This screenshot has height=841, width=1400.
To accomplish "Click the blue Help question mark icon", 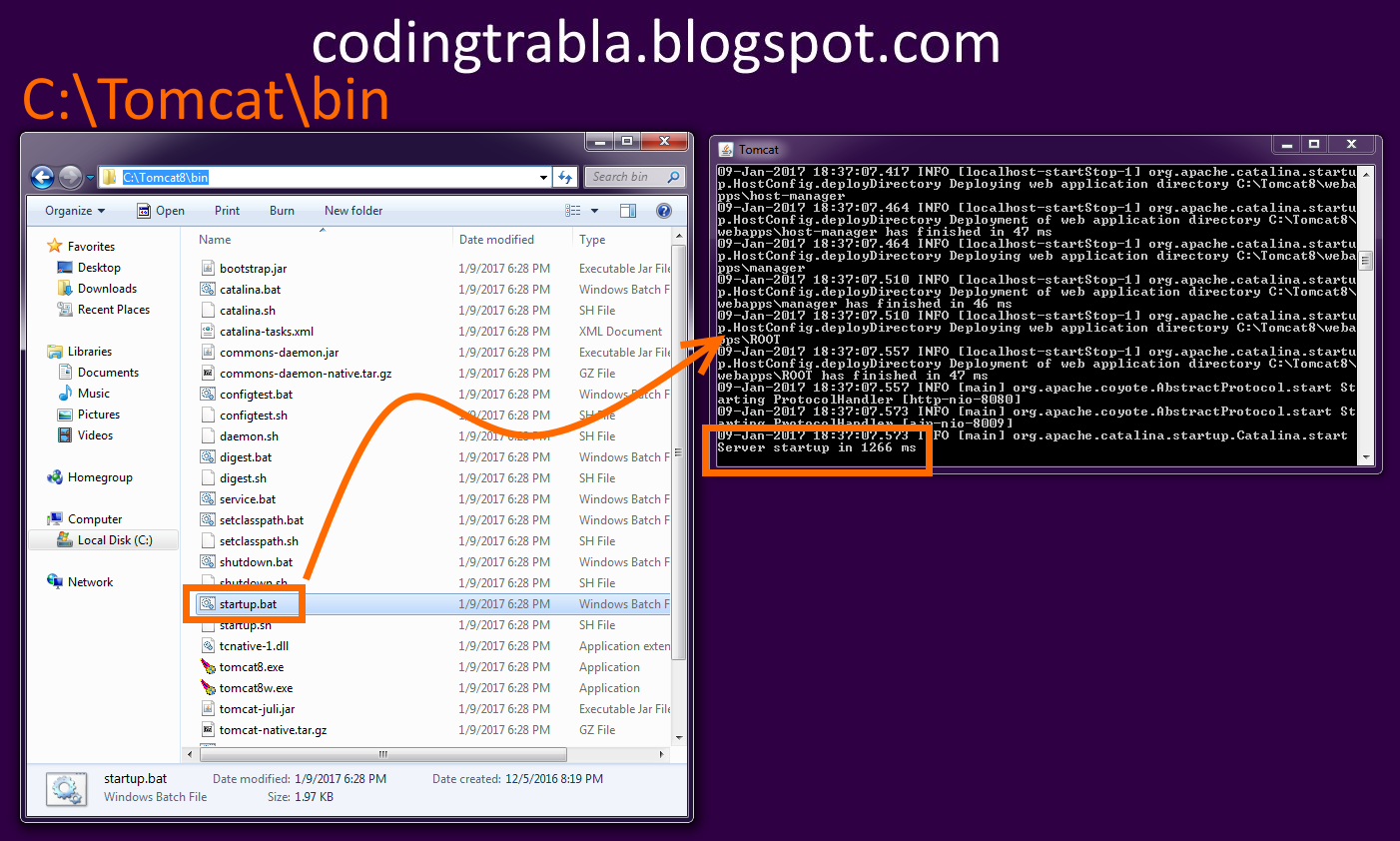I will [x=664, y=211].
